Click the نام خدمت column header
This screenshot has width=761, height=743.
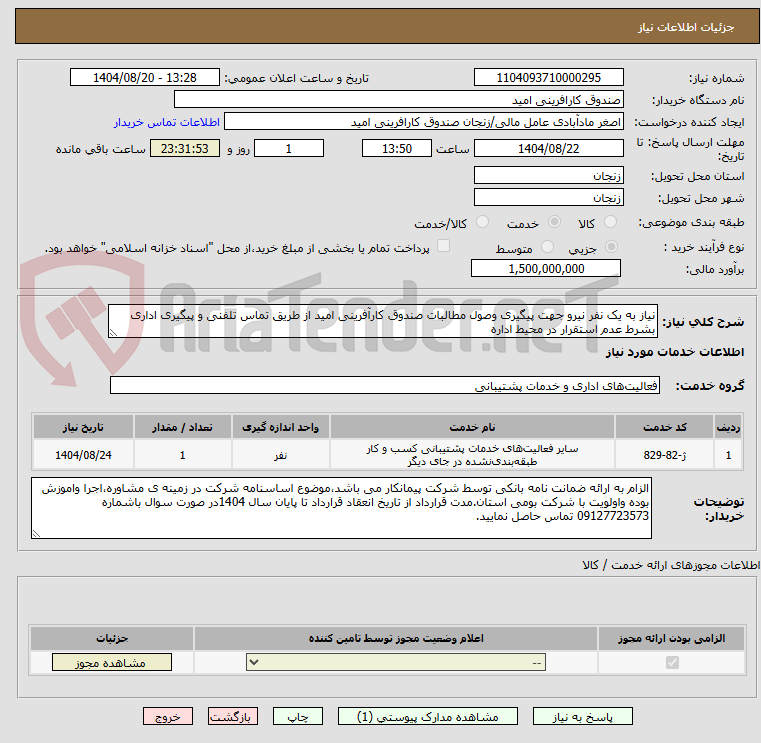(472, 427)
